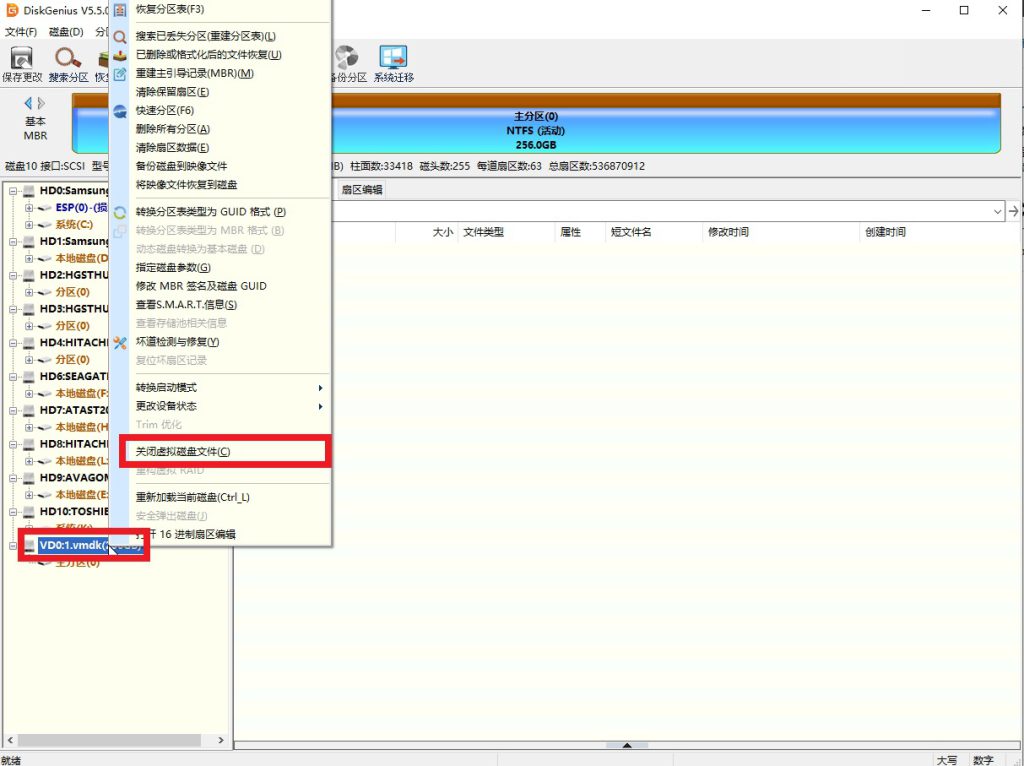
Task: Click the 坏道检测与修复 wrench icon in menu
Action: click(120, 342)
